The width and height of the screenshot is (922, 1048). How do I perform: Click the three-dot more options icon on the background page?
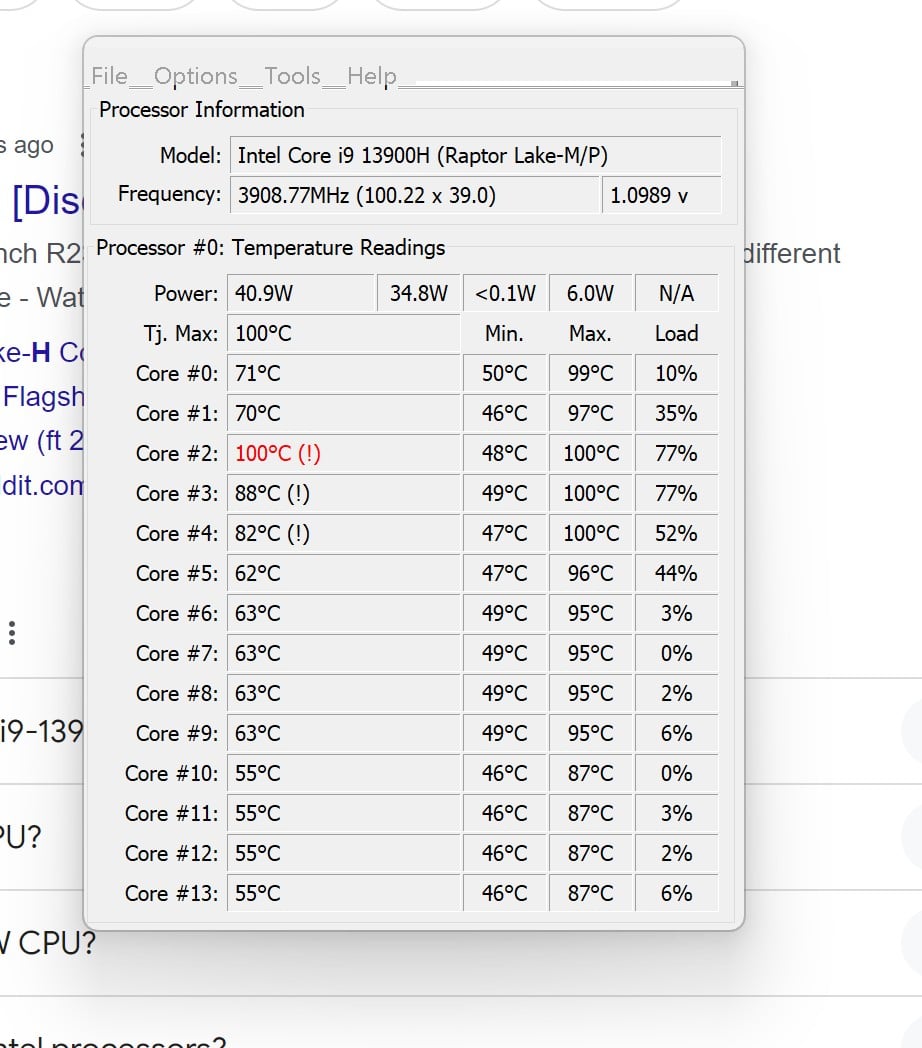pyautogui.click(x=12, y=633)
